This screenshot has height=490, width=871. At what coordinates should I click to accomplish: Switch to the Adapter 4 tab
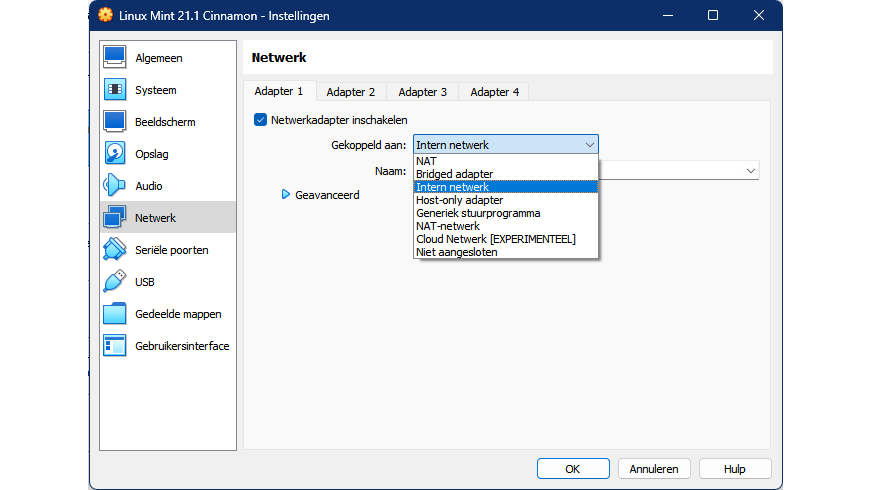click(x=495, y=92)
